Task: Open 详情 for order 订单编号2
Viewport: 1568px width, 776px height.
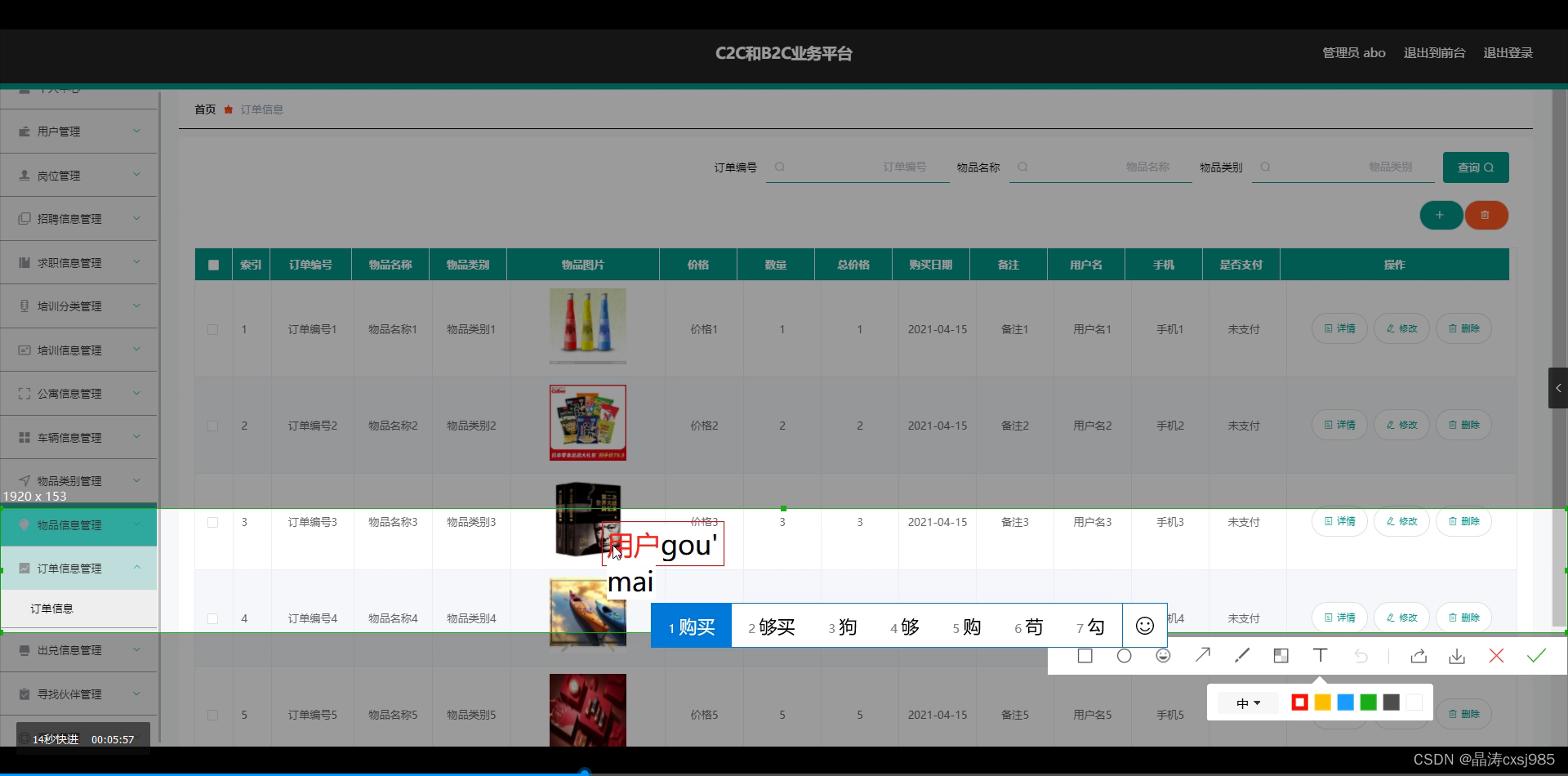Action: [x=1339, y=425]
